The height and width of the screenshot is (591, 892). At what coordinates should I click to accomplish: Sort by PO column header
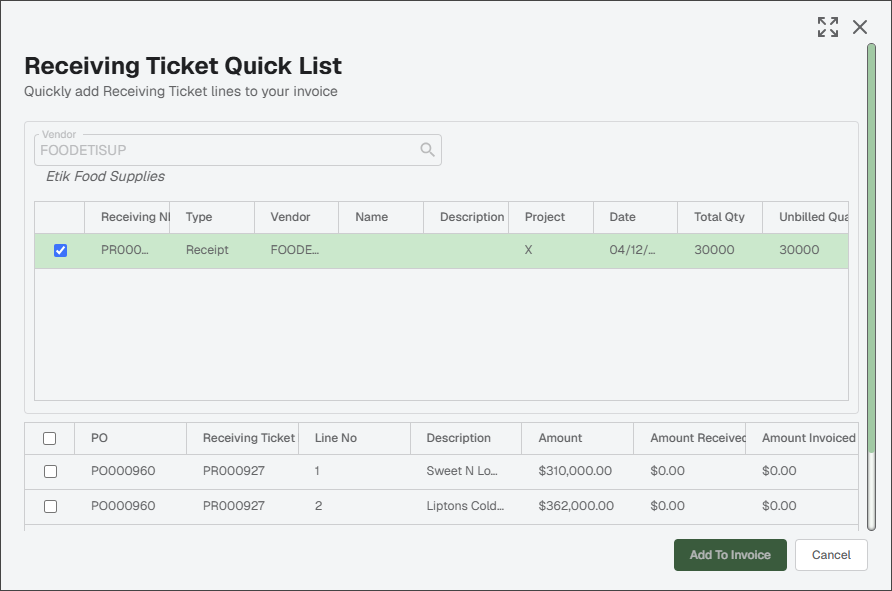[130, 438]
